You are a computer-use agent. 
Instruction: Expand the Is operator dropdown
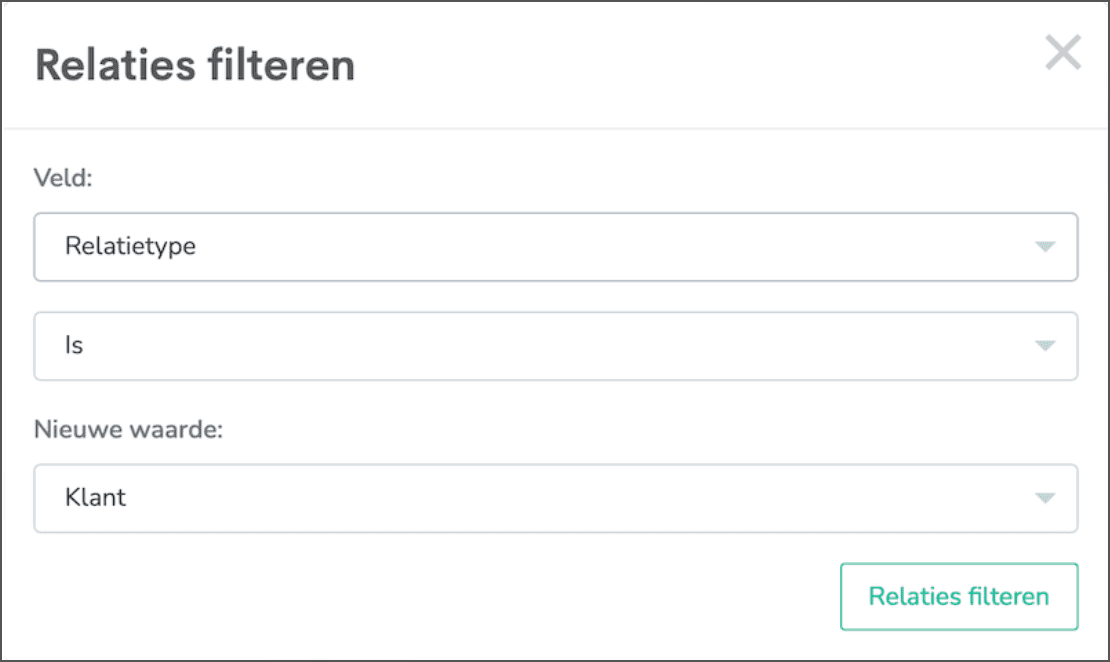tap(555, 345)
